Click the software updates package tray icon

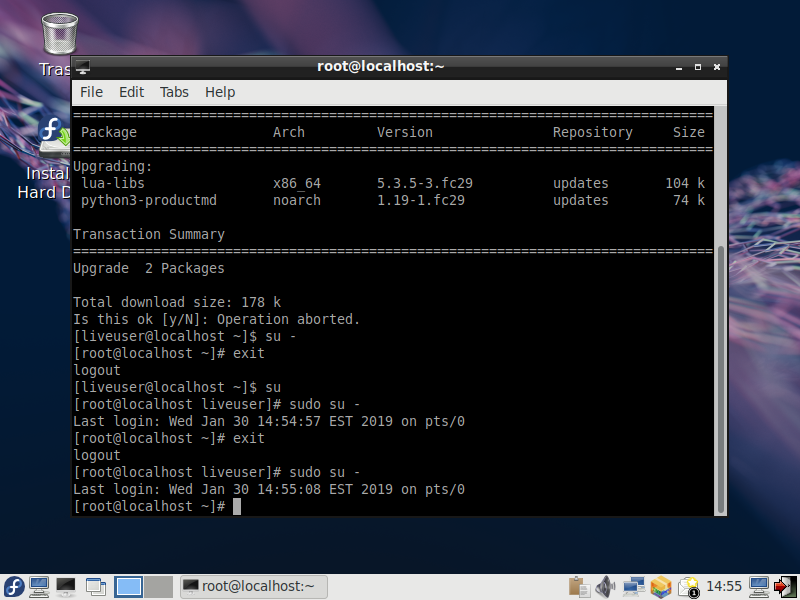tap(660, 587)
